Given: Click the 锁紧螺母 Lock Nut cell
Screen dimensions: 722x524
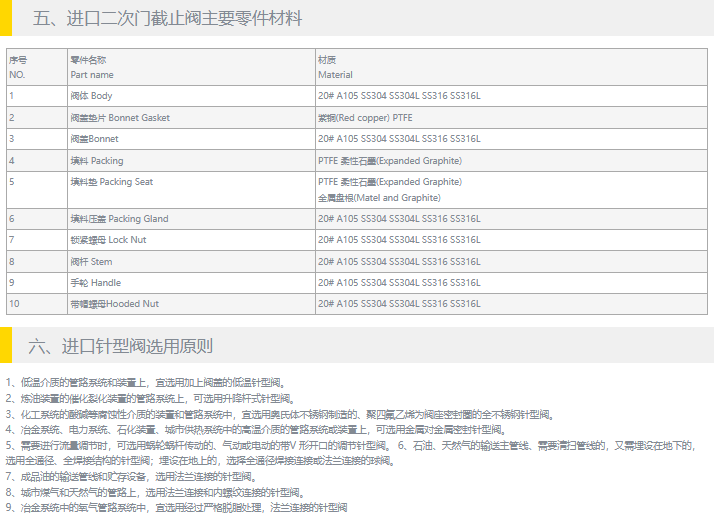Looking at the screenshot, I should 108,240.
